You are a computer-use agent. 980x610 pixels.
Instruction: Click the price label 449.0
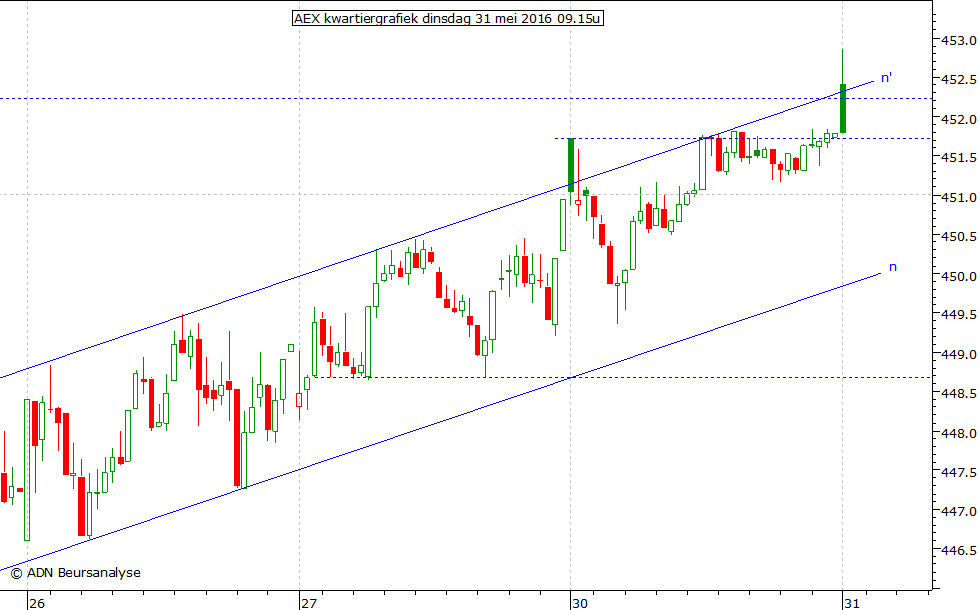tap(959, 354)
